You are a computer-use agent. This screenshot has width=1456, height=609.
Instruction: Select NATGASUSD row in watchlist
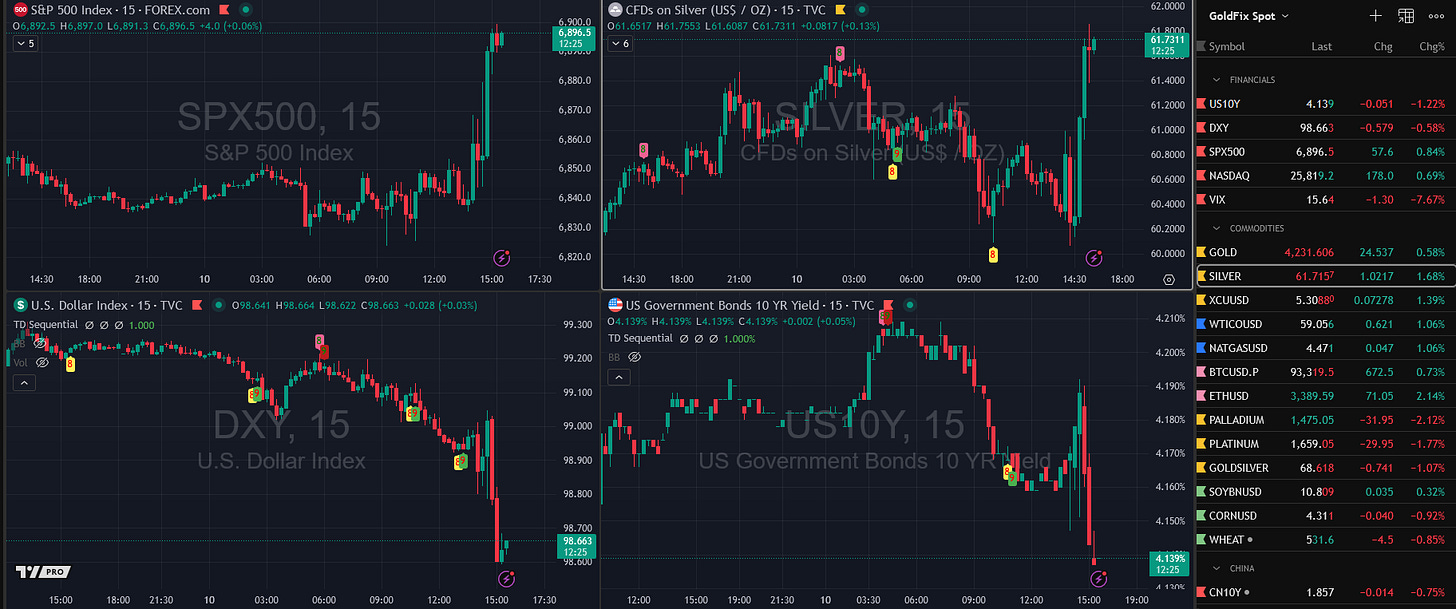1325,348
